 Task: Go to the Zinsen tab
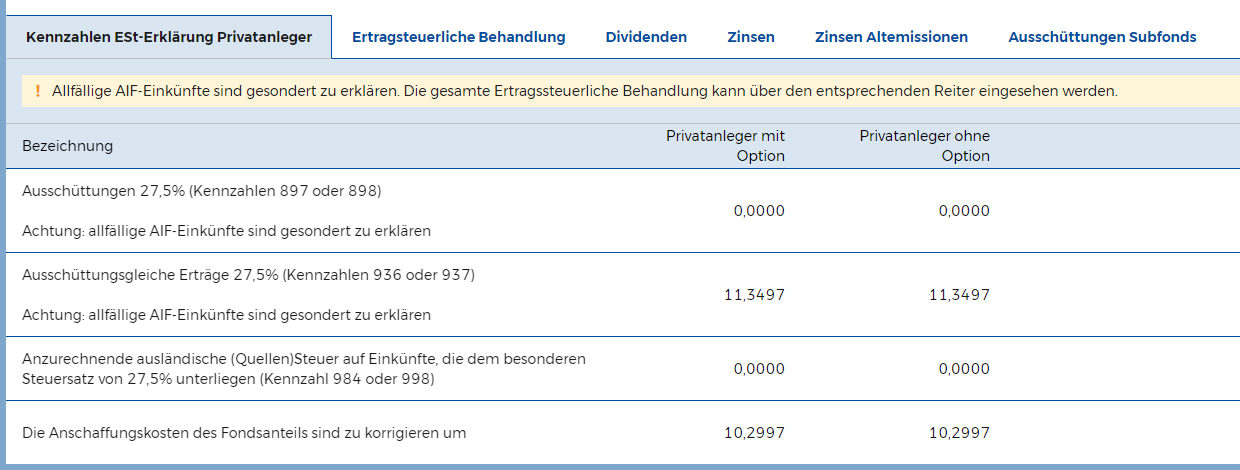click(751, 37)
